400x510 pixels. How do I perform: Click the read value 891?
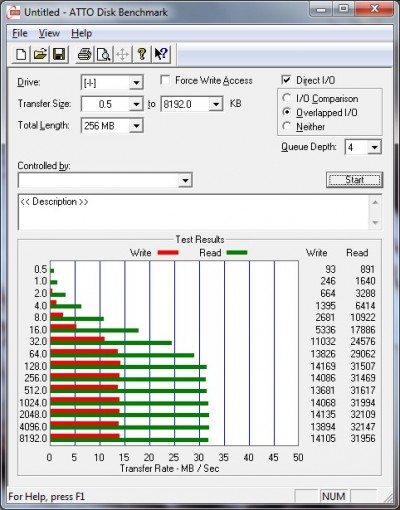367,269
